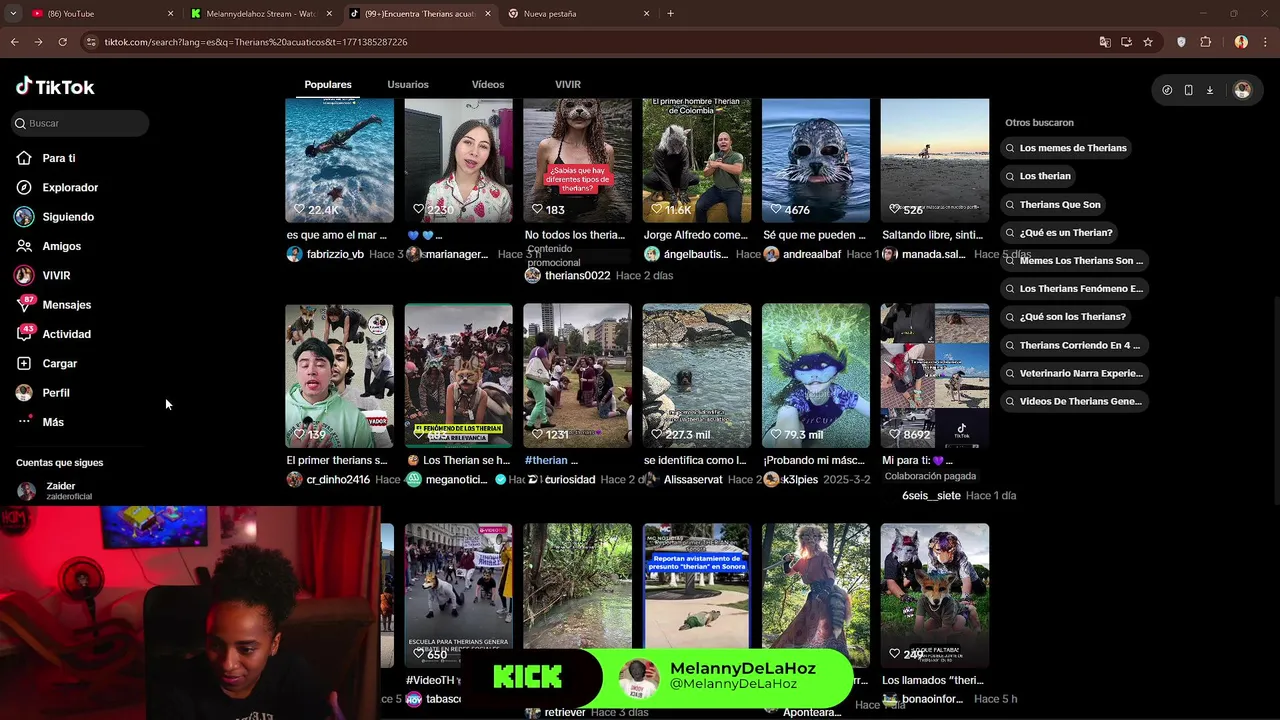Switch to the Nueva pestaña tab

pyautogui.click(x=578, y=14)
